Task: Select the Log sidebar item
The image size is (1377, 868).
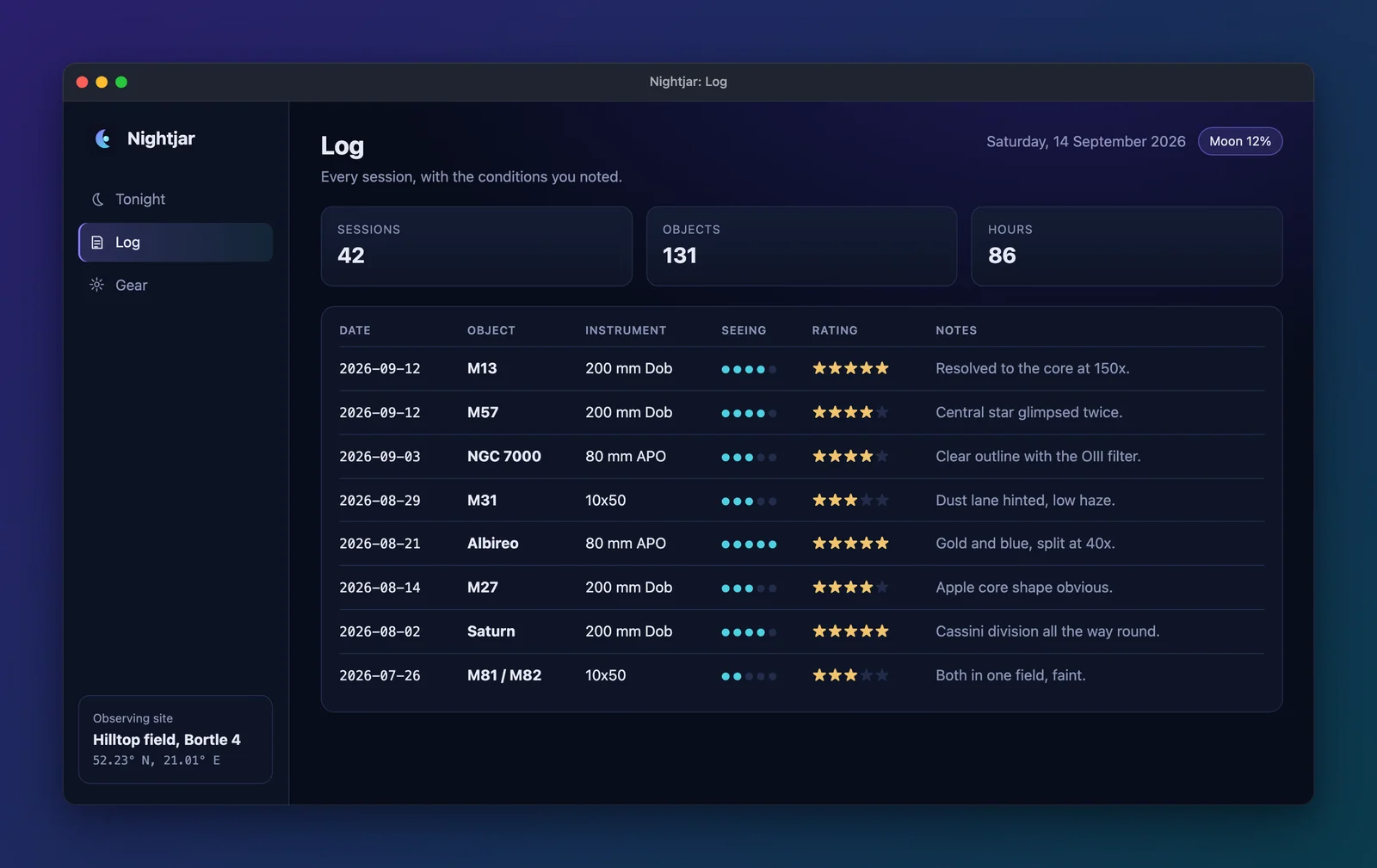Action: pos(176,243)
